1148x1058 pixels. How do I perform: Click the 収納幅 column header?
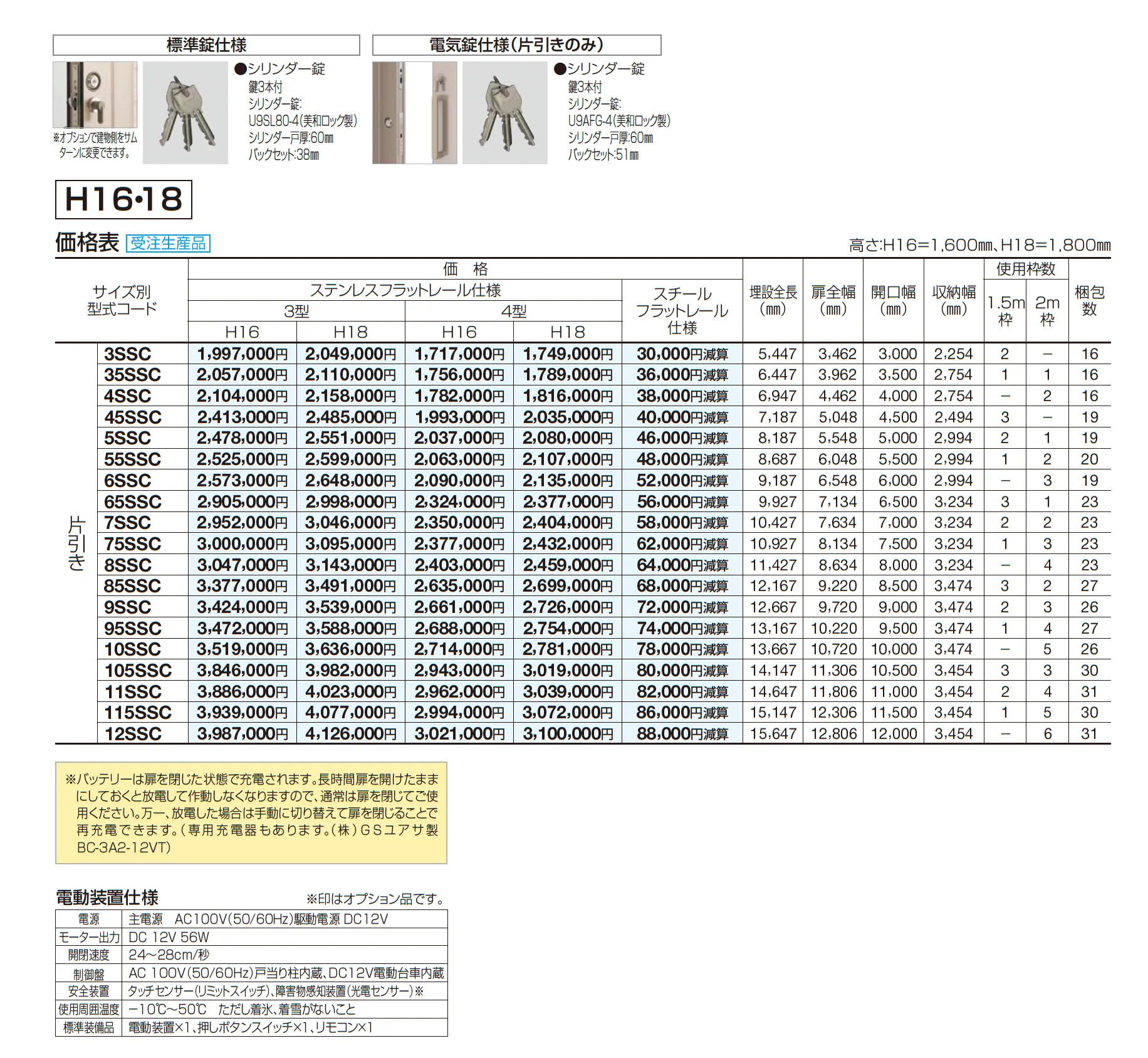954,301
